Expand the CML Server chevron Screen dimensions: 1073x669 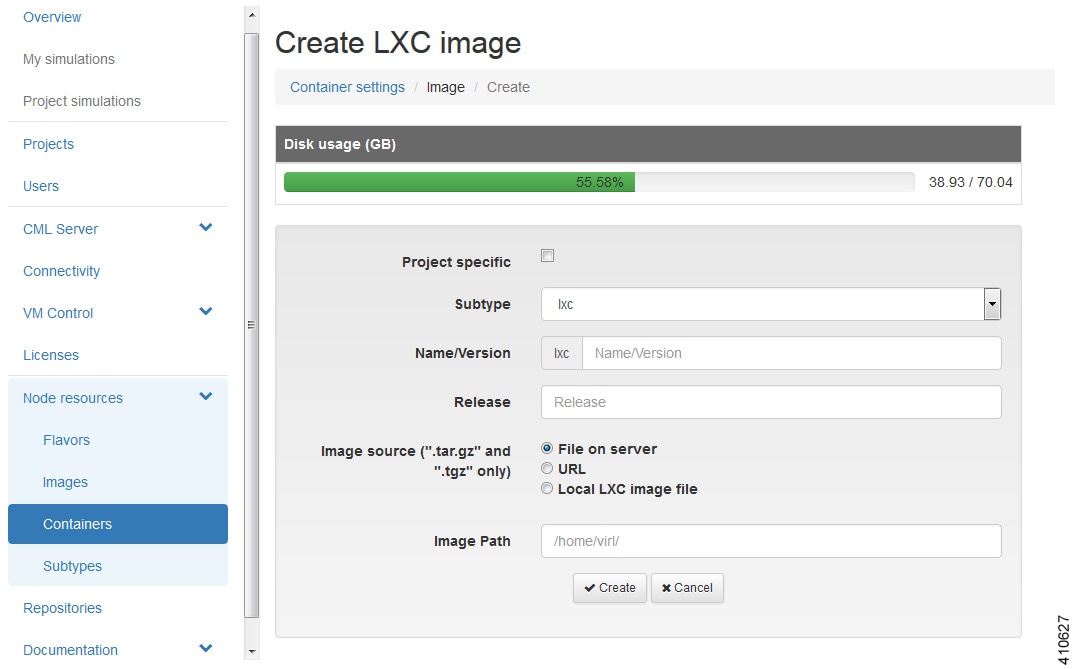tap(205, 227)
